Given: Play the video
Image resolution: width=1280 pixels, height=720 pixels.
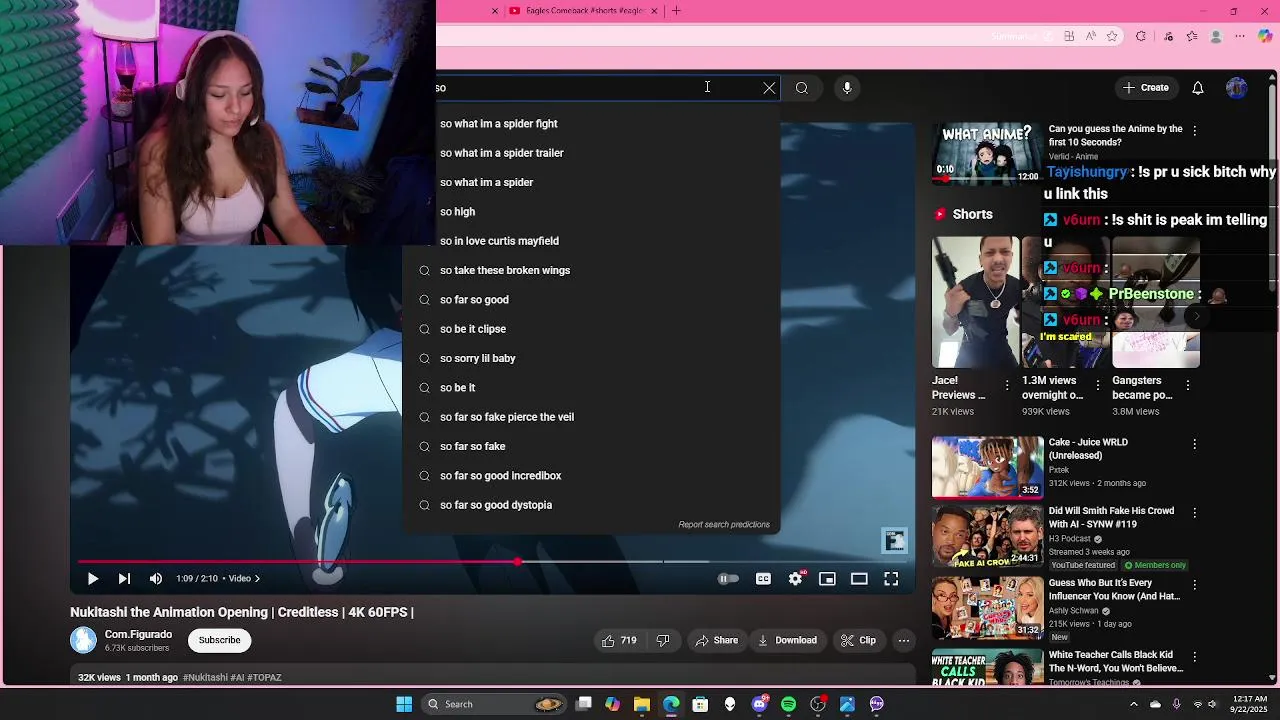Looking at the screenshot, I should point(92,578).
